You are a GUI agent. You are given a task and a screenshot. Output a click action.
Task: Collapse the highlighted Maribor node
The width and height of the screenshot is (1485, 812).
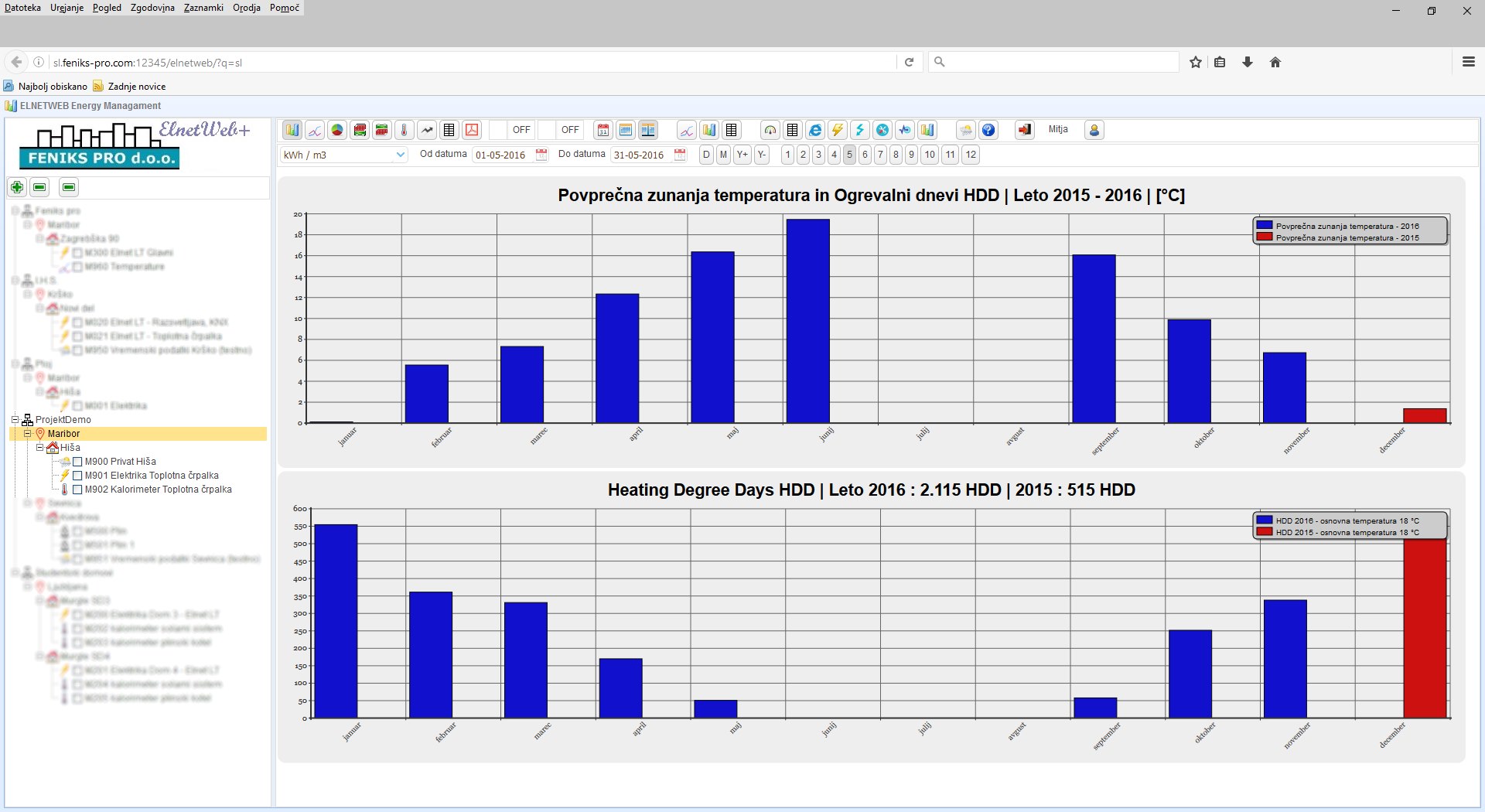[x=28, y=434]
